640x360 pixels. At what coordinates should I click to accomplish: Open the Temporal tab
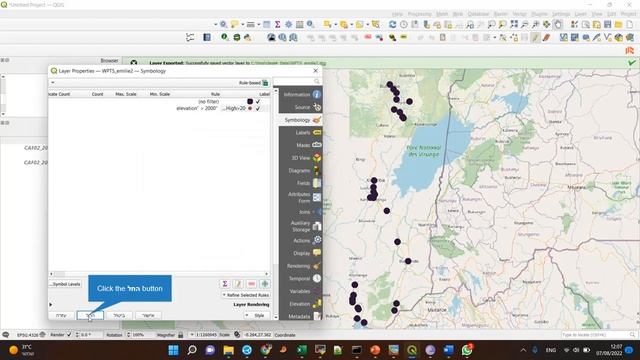pos(301,278)
